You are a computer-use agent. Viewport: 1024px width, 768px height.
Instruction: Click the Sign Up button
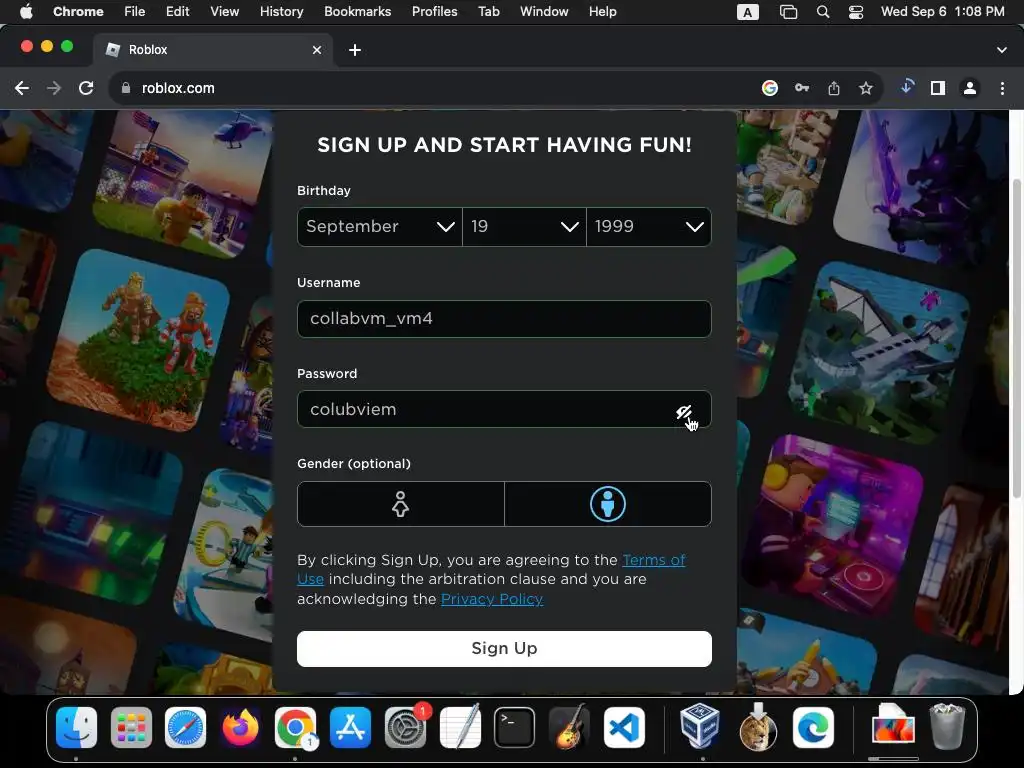point(504,648)
